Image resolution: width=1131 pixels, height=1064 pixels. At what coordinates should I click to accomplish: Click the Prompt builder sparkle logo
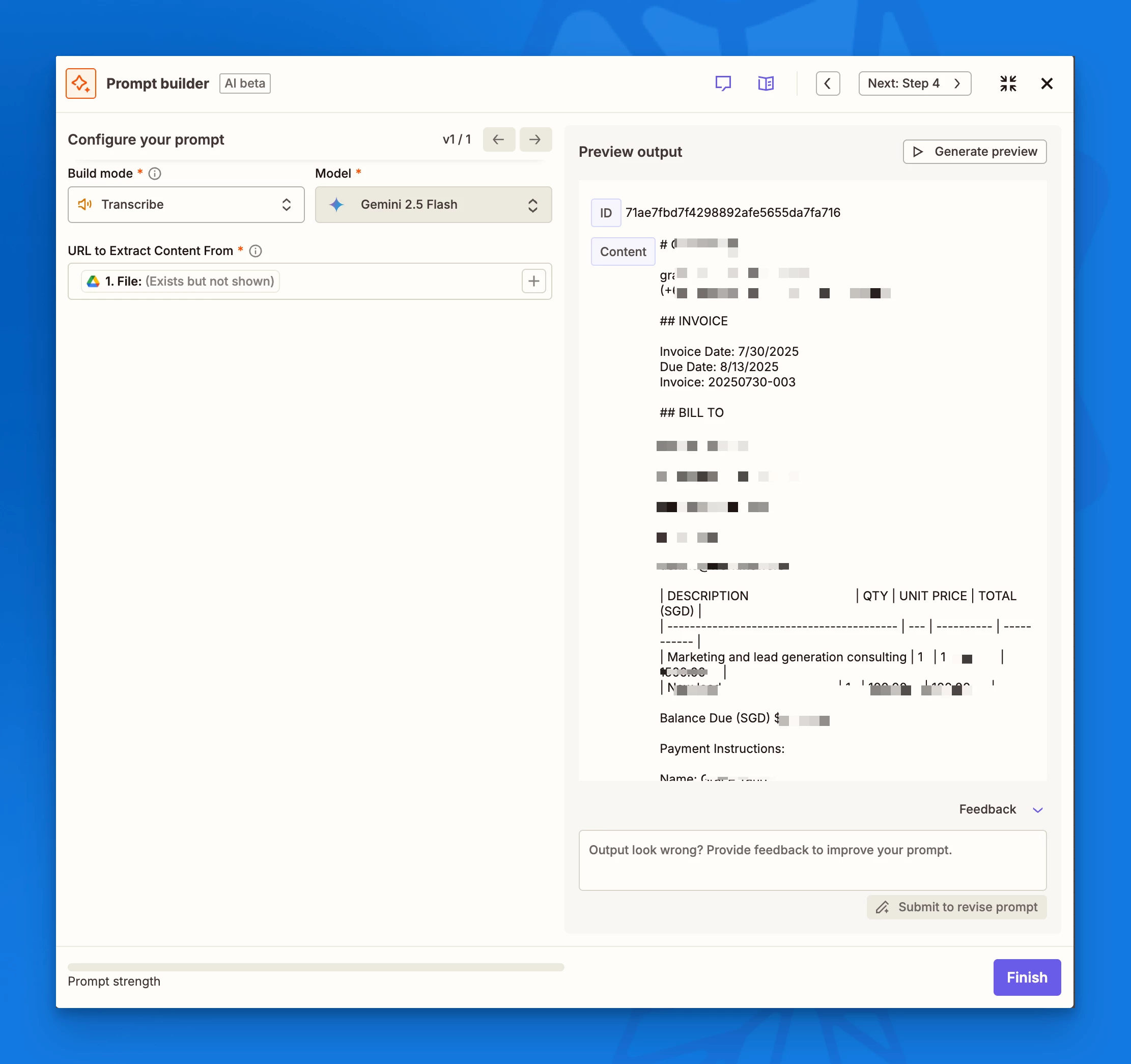click(x=81, y=83)
